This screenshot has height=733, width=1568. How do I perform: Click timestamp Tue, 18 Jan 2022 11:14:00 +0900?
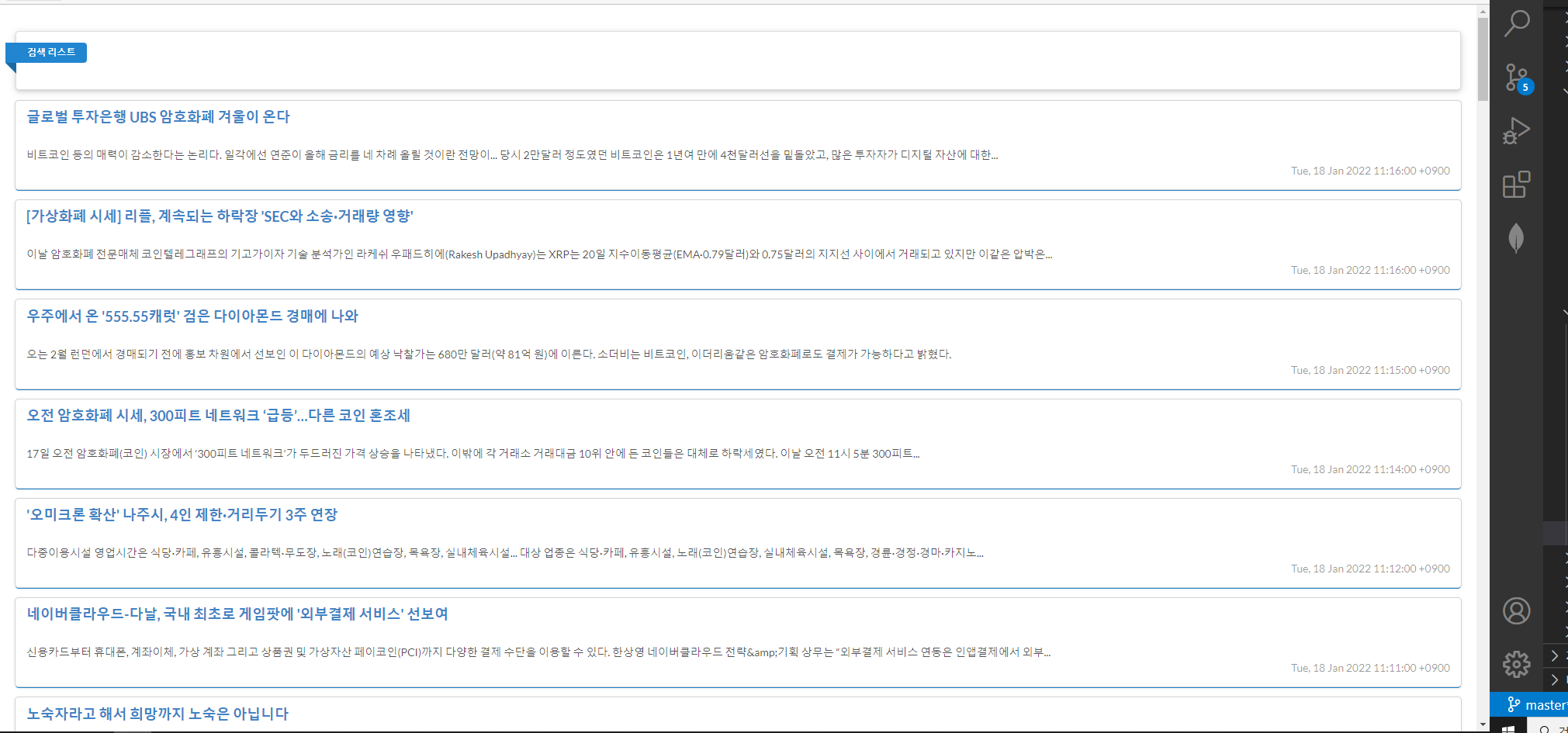tap(1370, 469)
